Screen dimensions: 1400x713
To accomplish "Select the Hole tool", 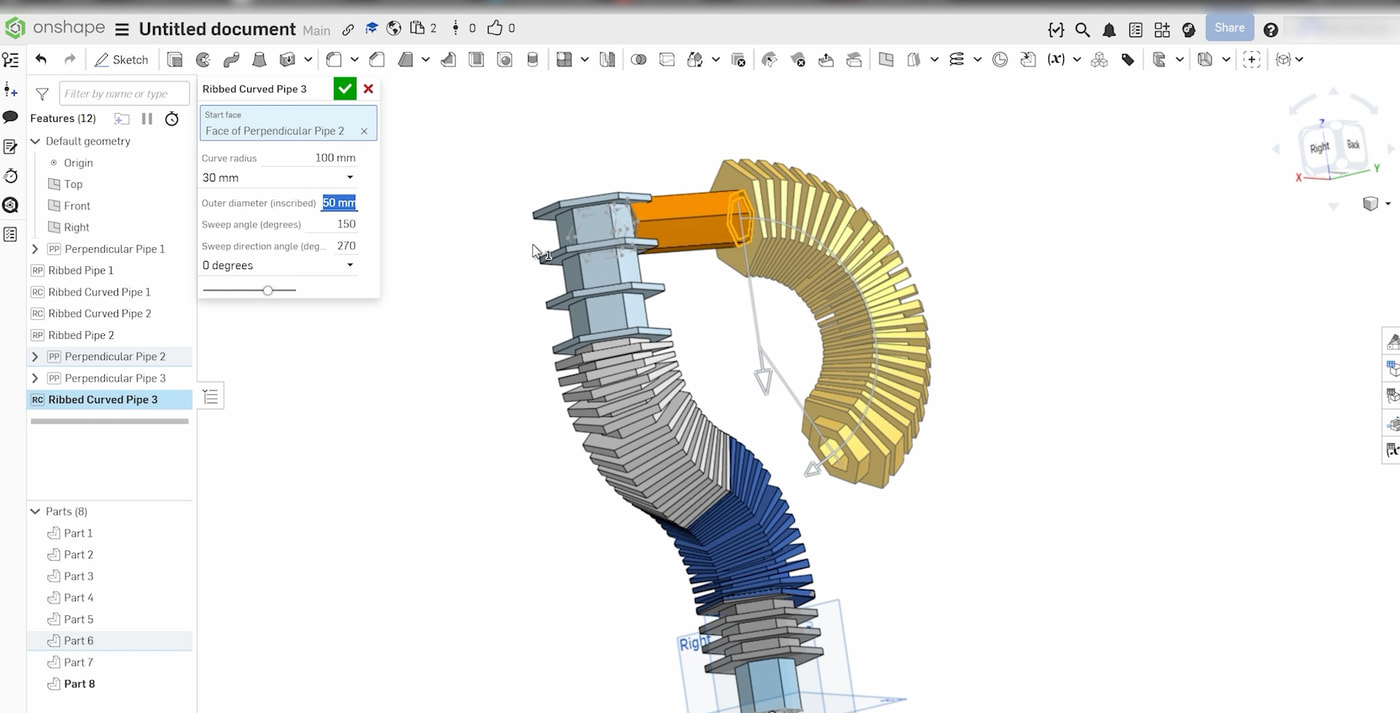I will point(505,59).
